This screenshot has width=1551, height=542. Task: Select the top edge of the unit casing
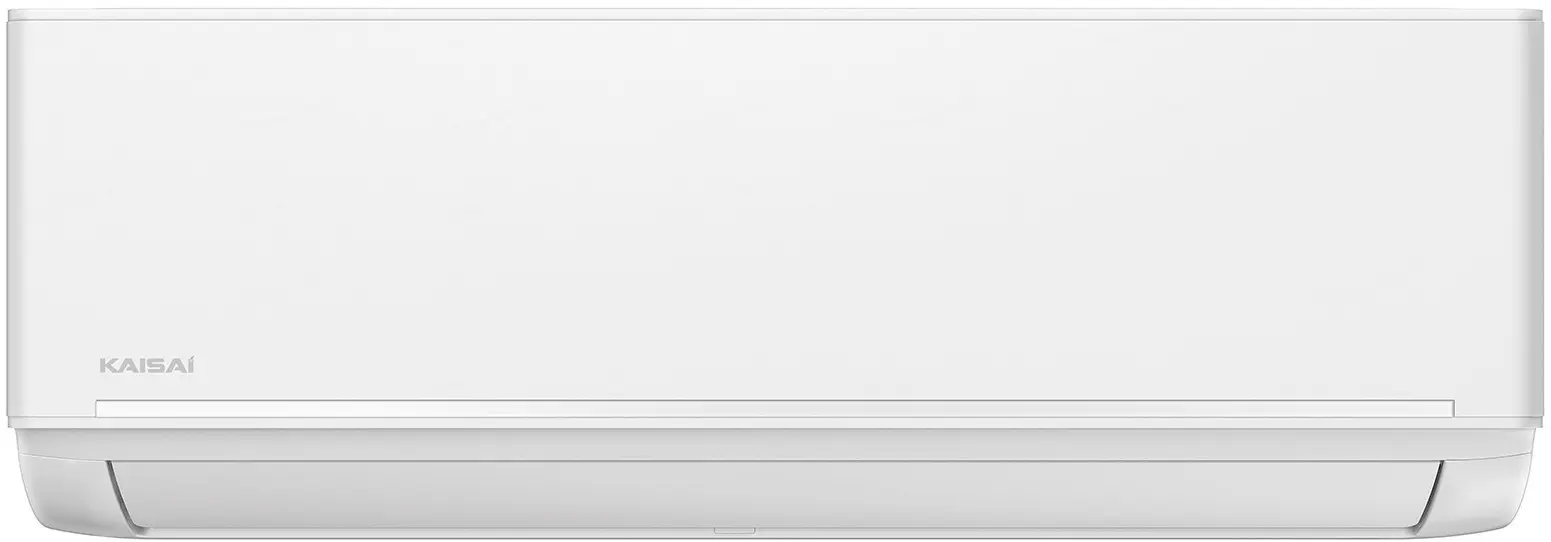775,14
